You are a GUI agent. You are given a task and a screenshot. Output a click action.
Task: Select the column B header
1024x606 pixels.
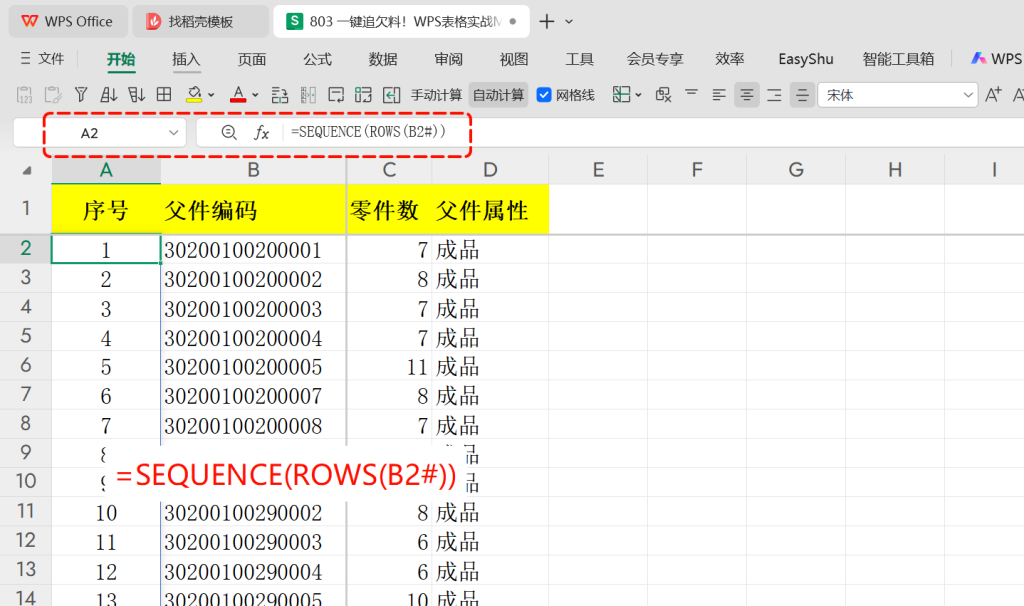(x=253, y=170)
